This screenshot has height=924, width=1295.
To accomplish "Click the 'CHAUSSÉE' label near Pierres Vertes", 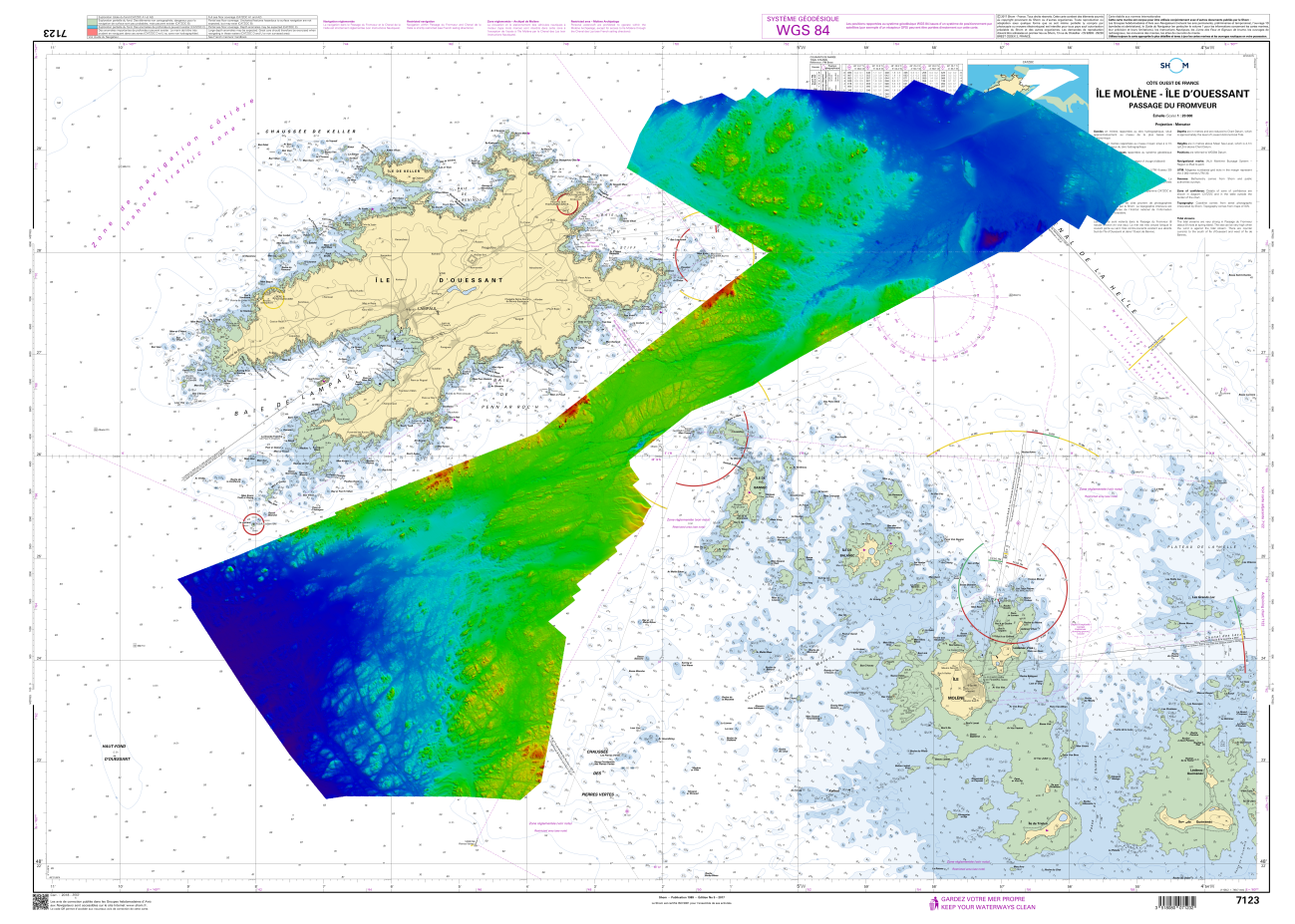I will click(599, 752).
